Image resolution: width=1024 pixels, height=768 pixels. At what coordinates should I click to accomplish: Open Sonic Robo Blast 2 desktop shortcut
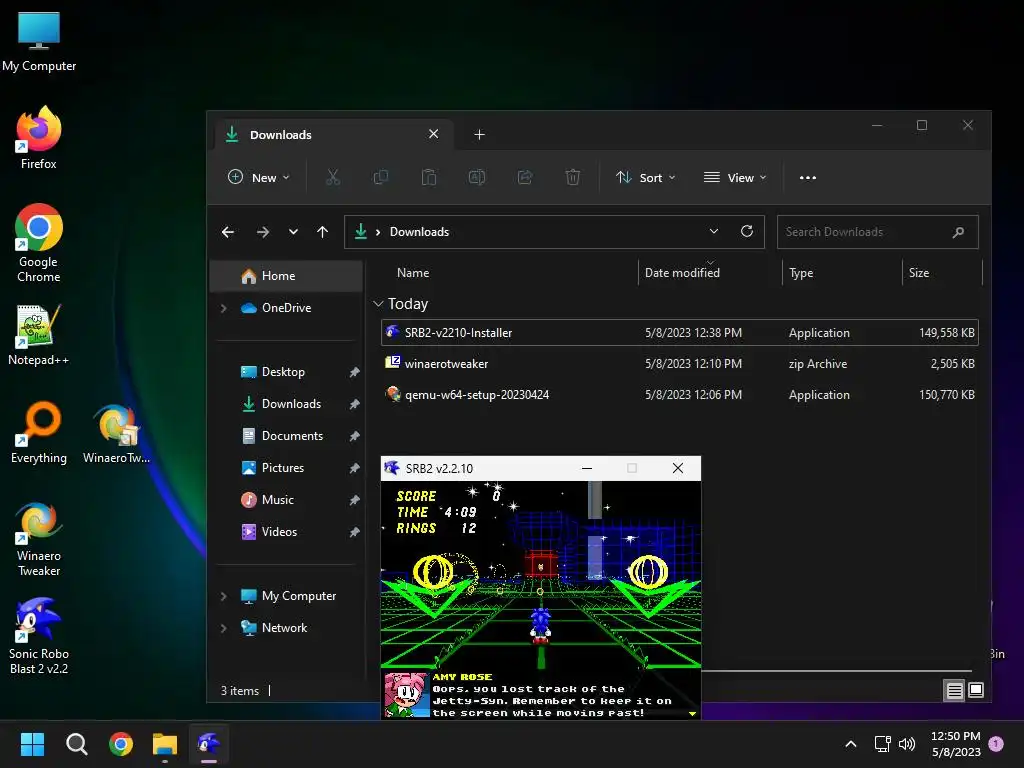pos(39,636)
